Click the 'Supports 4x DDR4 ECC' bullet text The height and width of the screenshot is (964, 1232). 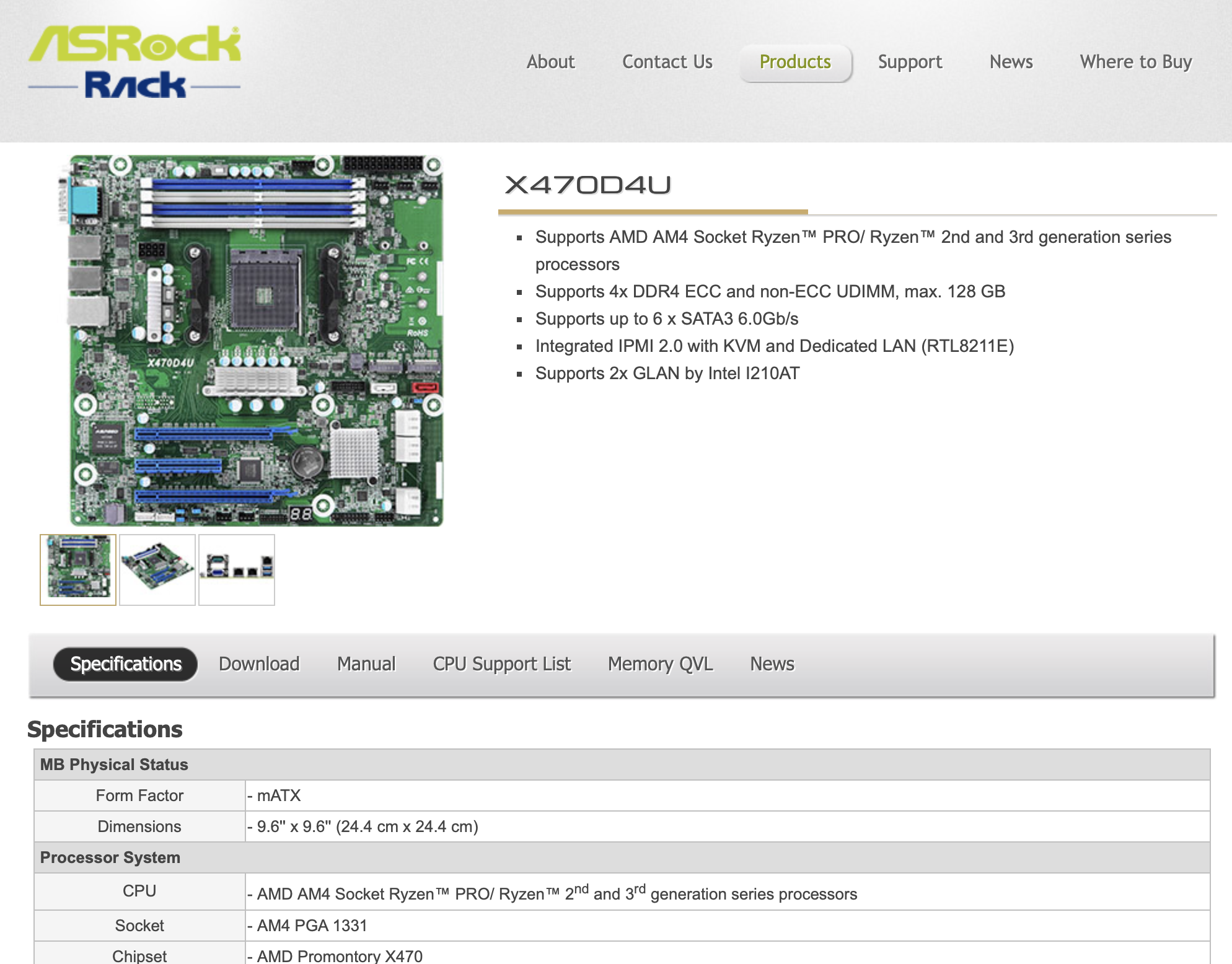point(770,292)
